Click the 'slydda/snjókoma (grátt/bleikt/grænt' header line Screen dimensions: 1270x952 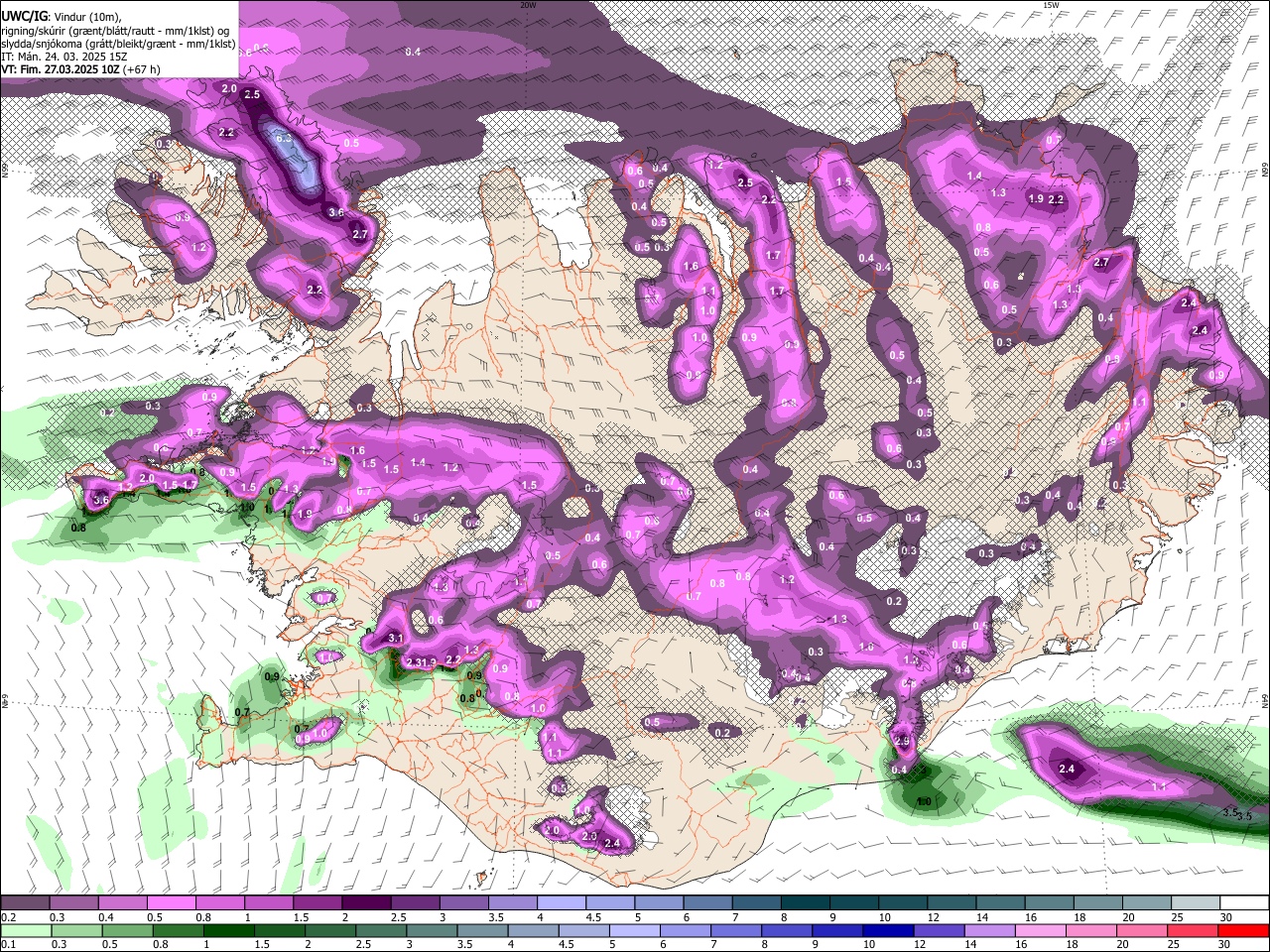(x=118, y=45)
